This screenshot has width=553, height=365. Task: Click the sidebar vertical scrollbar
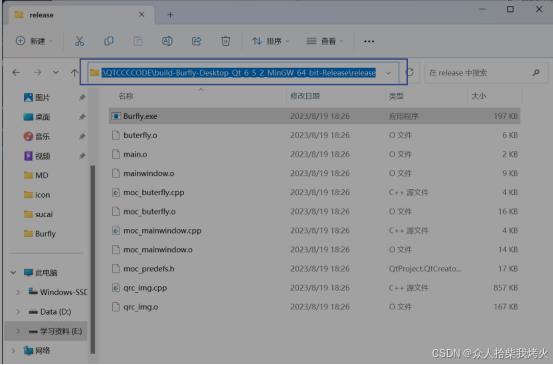point(93,259)
